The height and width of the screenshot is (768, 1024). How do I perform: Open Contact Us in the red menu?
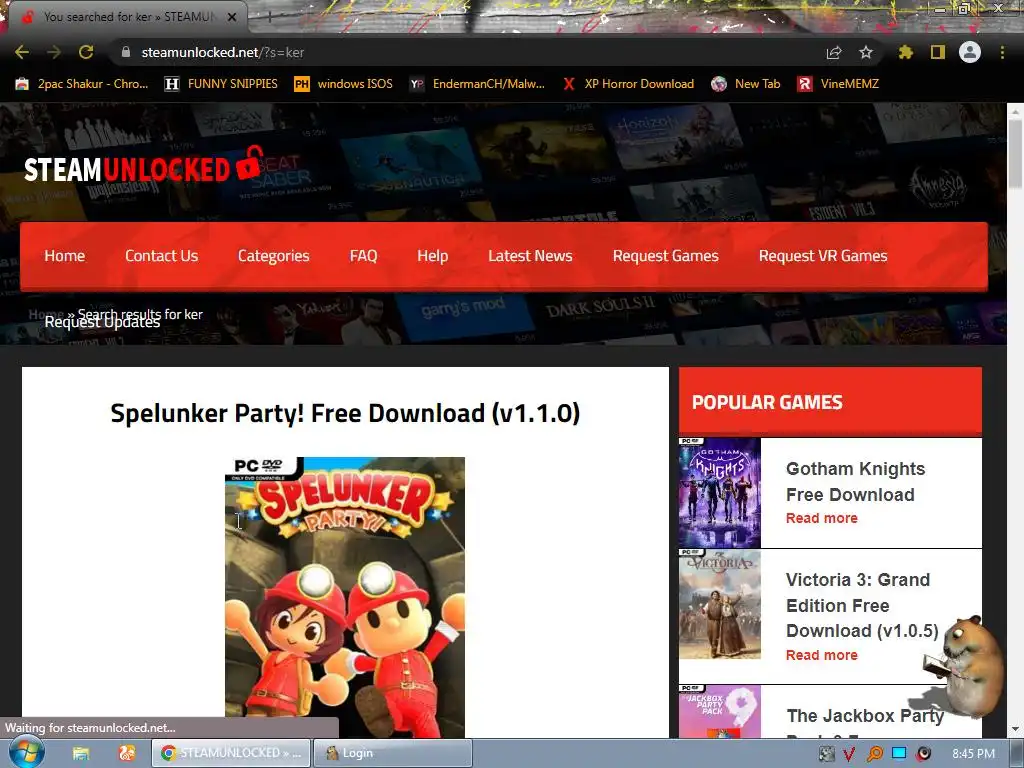pos(161,256)
